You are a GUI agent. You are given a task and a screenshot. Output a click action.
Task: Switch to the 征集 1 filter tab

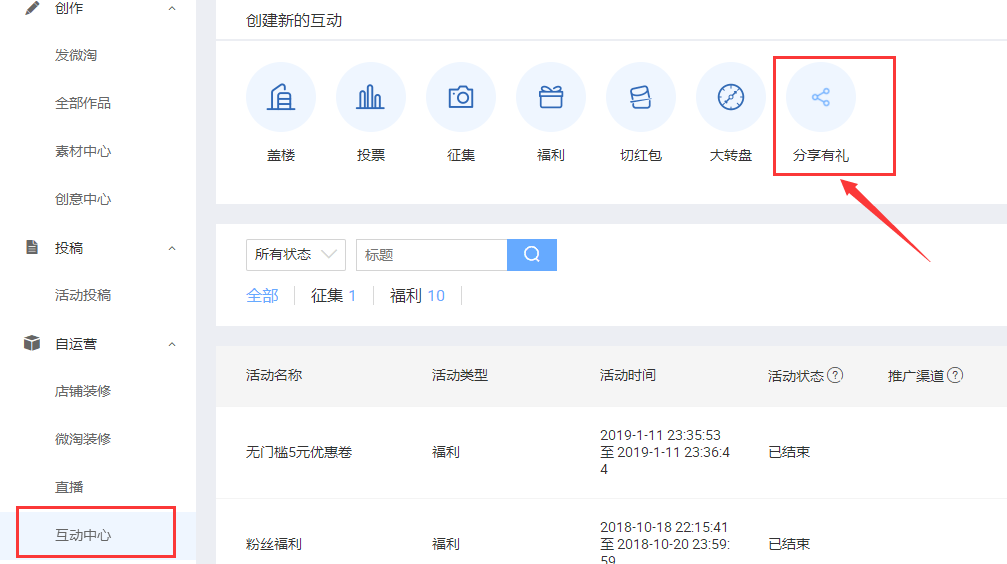(x=333, y=295)
